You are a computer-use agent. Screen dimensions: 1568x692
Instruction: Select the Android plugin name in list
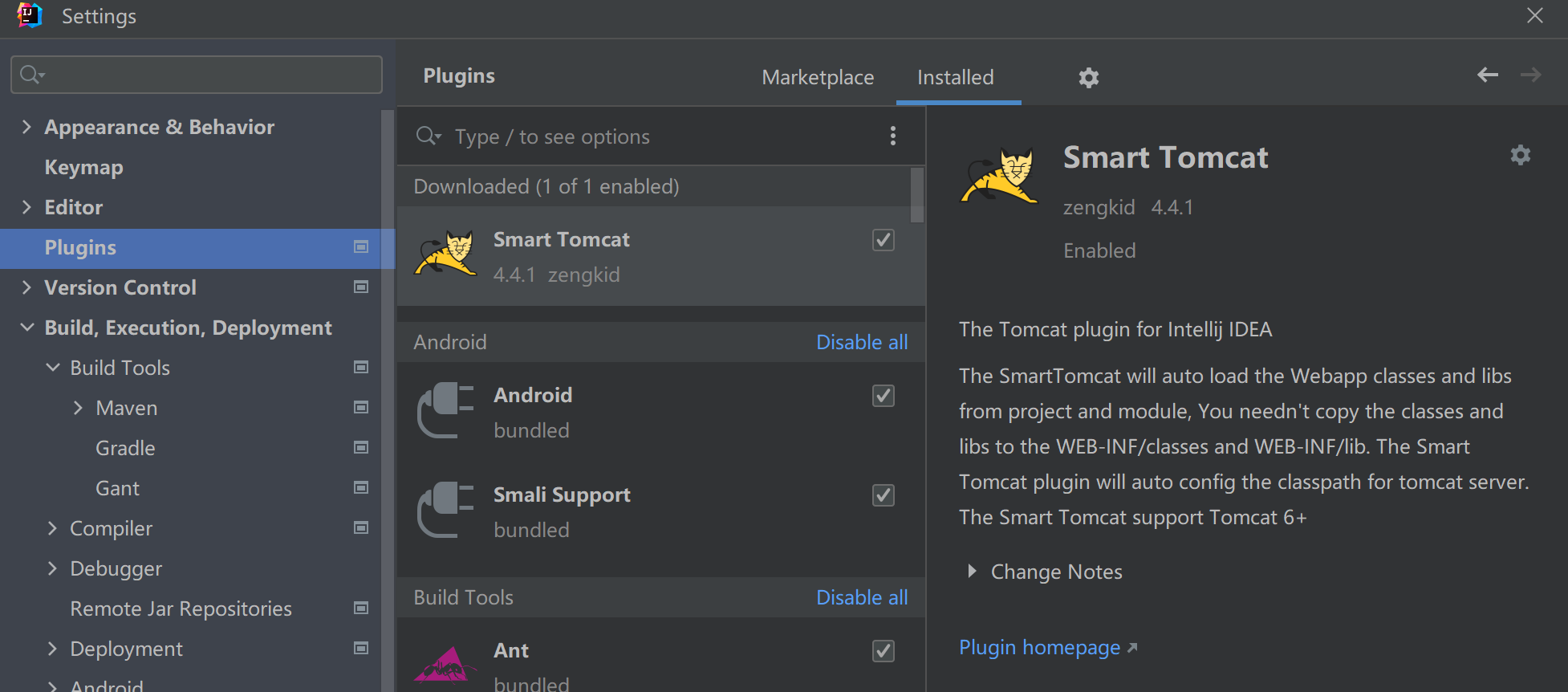pyautogui.click(x=533, y=395)
